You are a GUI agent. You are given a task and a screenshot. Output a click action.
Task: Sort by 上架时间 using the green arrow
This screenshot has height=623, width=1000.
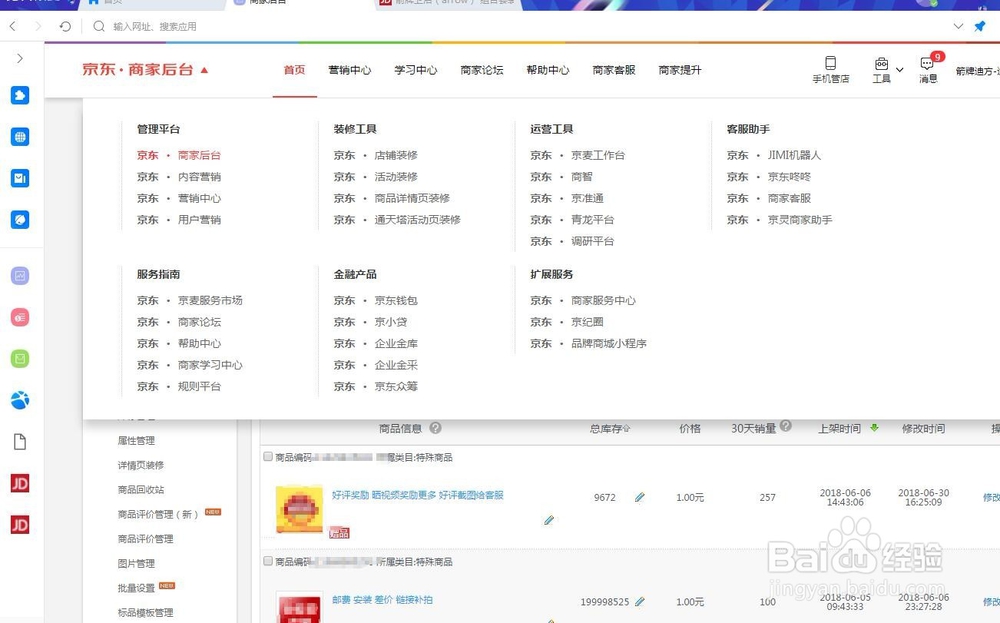tap(874, 429)
